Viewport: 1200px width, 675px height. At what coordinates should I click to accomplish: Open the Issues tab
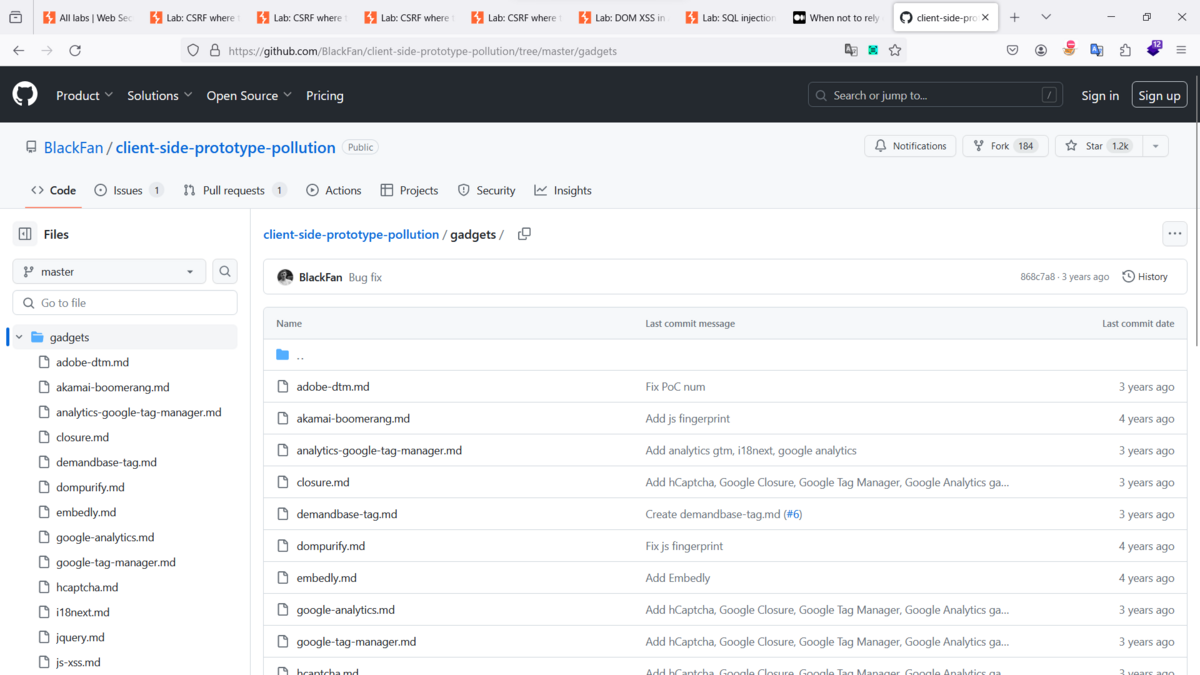[129, 190]
